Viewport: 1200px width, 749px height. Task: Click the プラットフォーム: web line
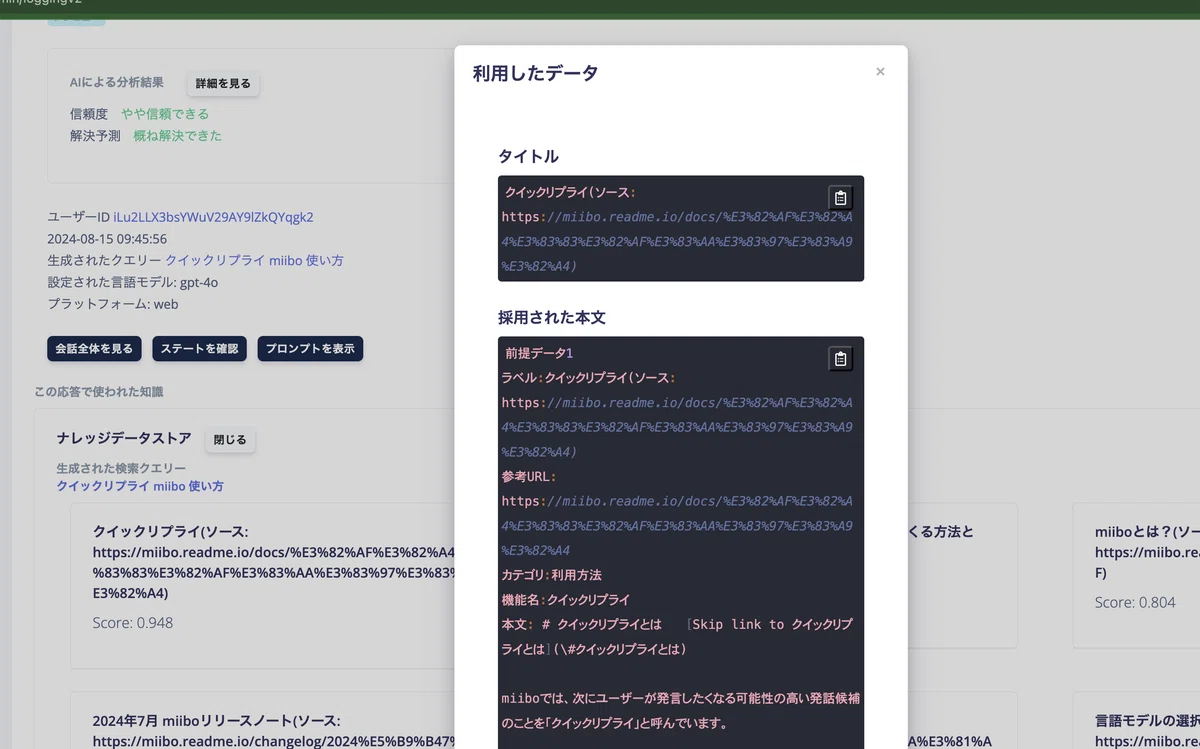[x=113, y=304]
